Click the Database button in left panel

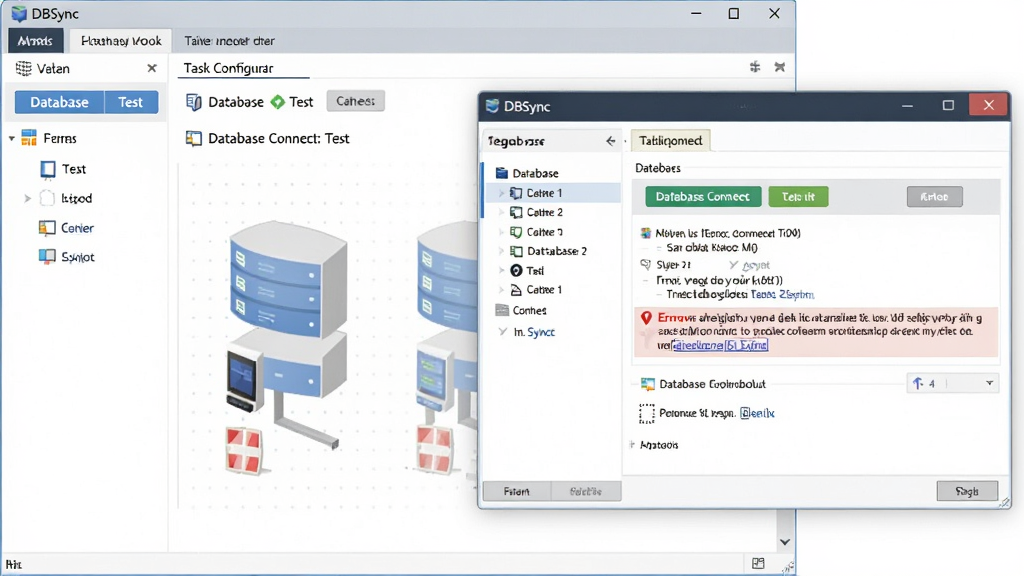tap(59, 103)
